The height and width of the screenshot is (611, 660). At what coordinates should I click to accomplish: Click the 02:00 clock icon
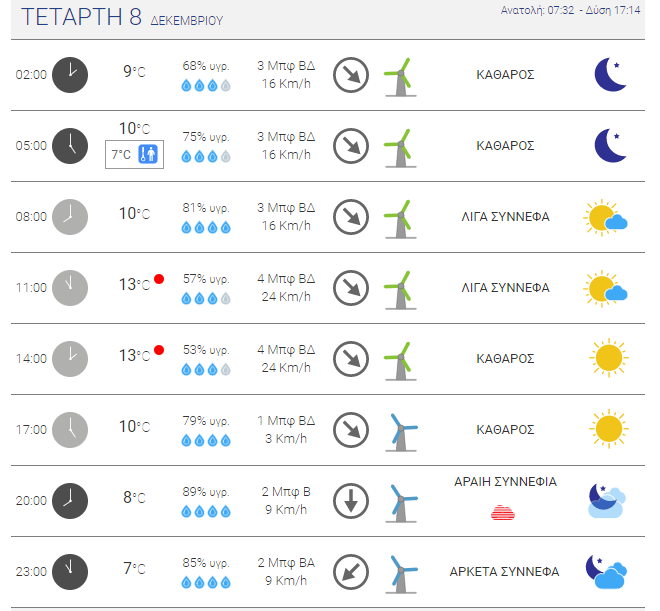point(70,75)
